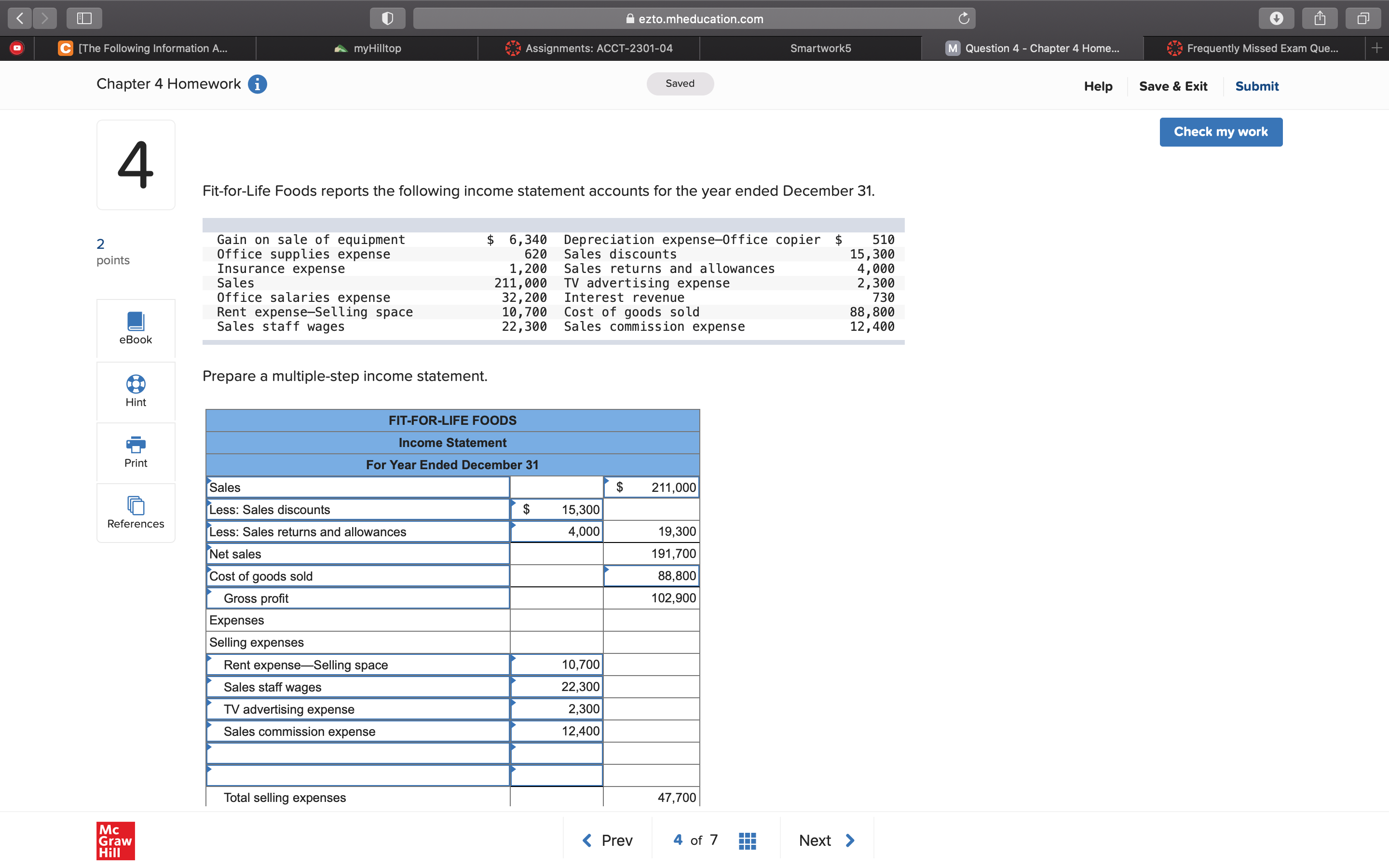
Task: Click the privacy shield icon
Action: click(x=387, y=18)
